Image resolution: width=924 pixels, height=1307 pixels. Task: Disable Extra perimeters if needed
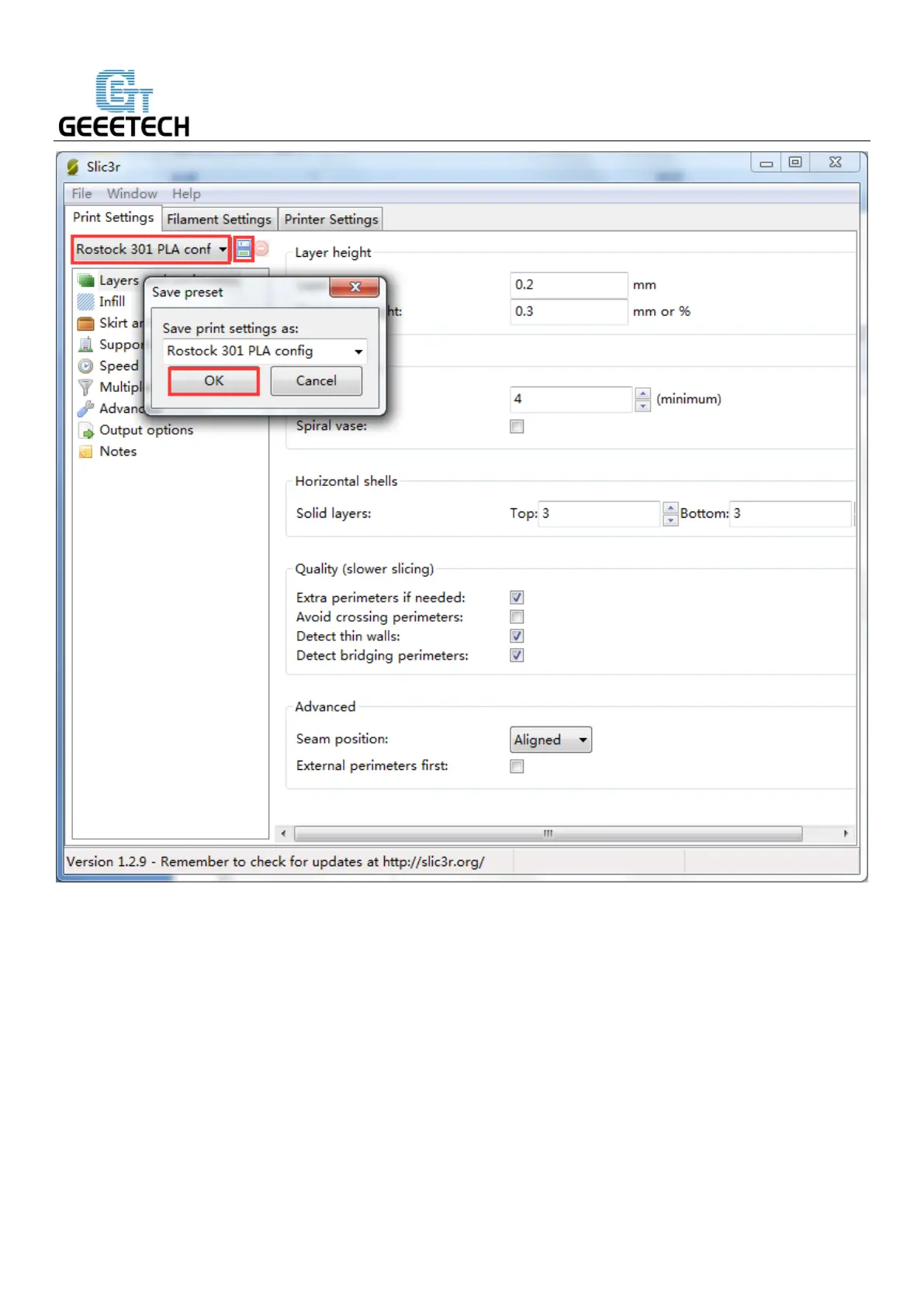tap(517, 598)
